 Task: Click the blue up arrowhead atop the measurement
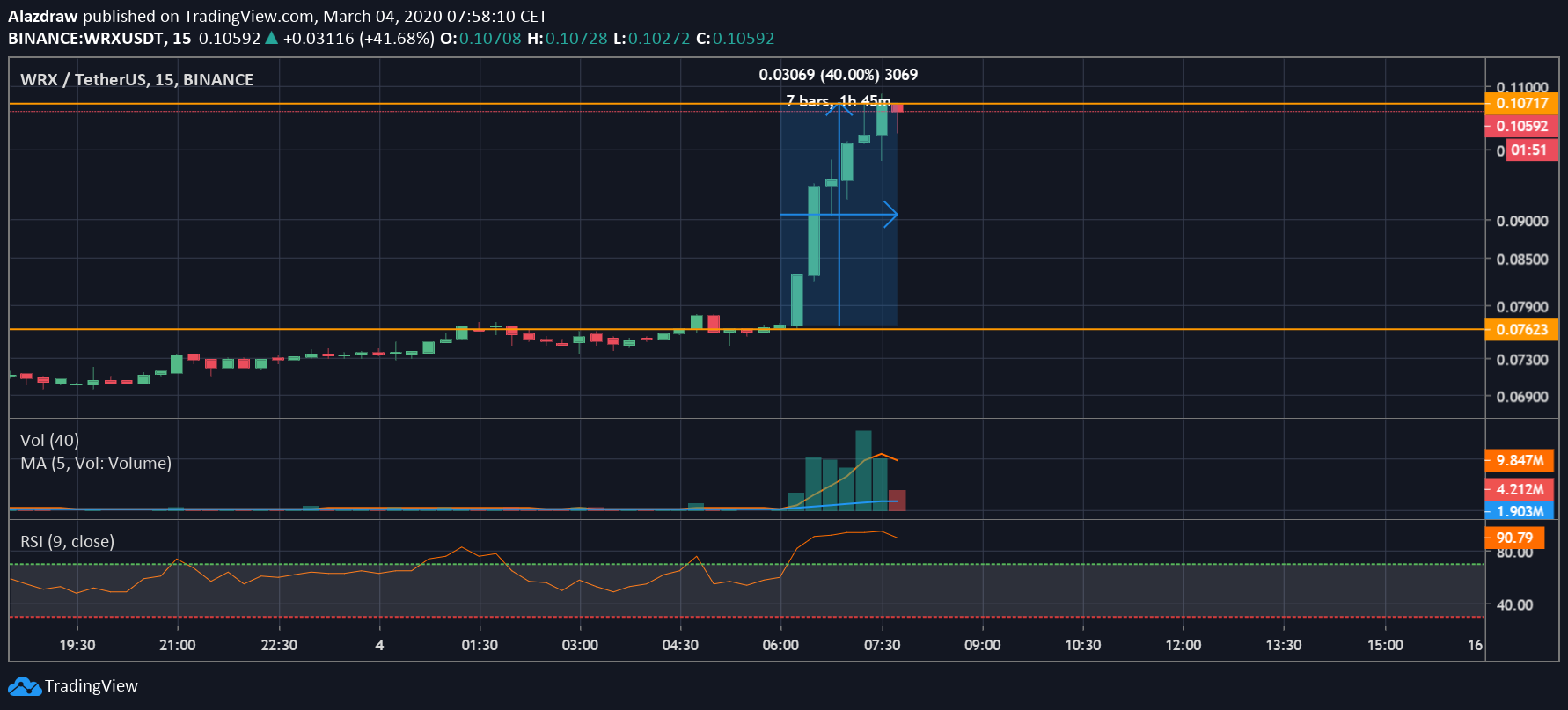tap(839, 107)
